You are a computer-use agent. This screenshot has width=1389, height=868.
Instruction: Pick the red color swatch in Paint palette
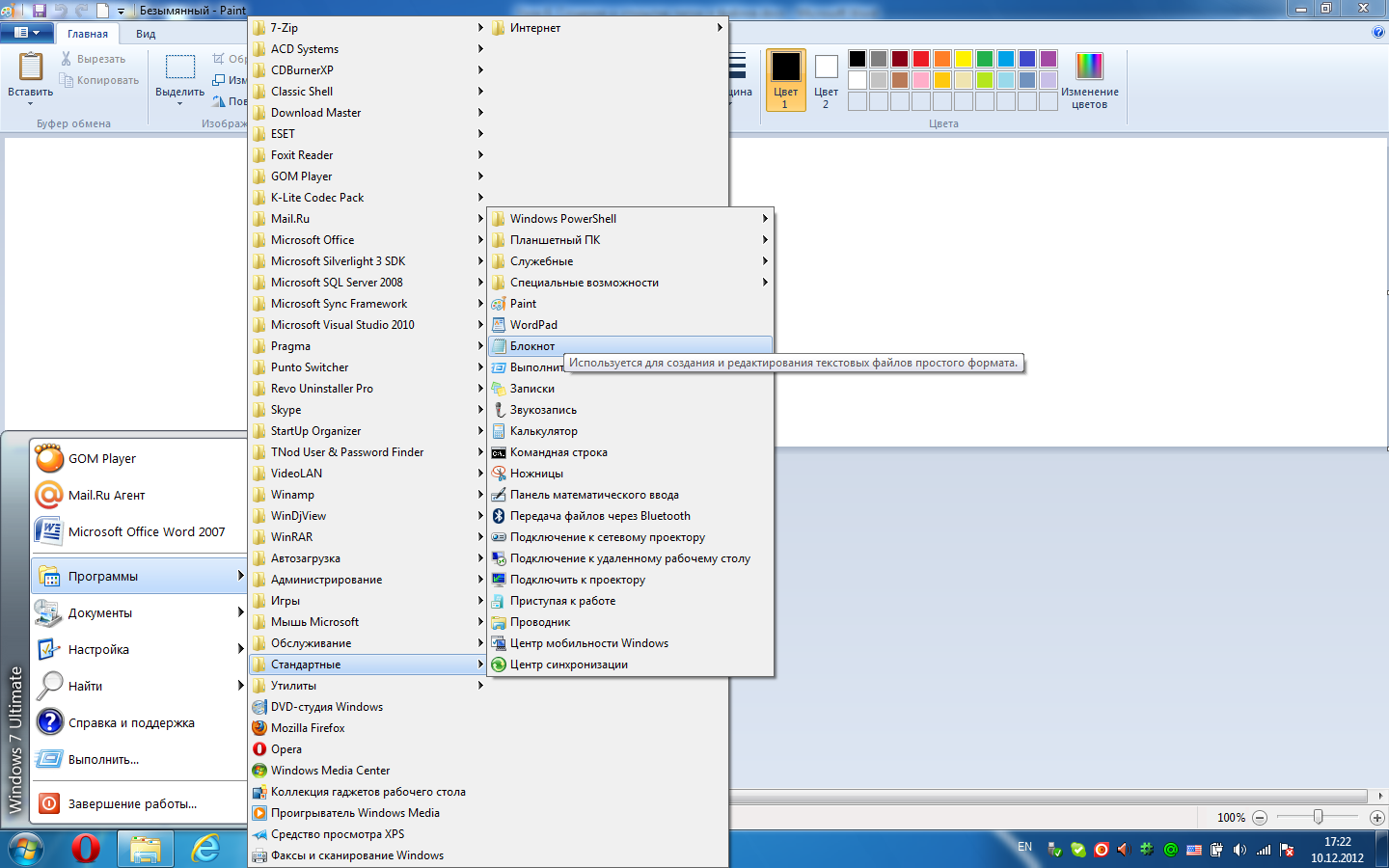921,59
